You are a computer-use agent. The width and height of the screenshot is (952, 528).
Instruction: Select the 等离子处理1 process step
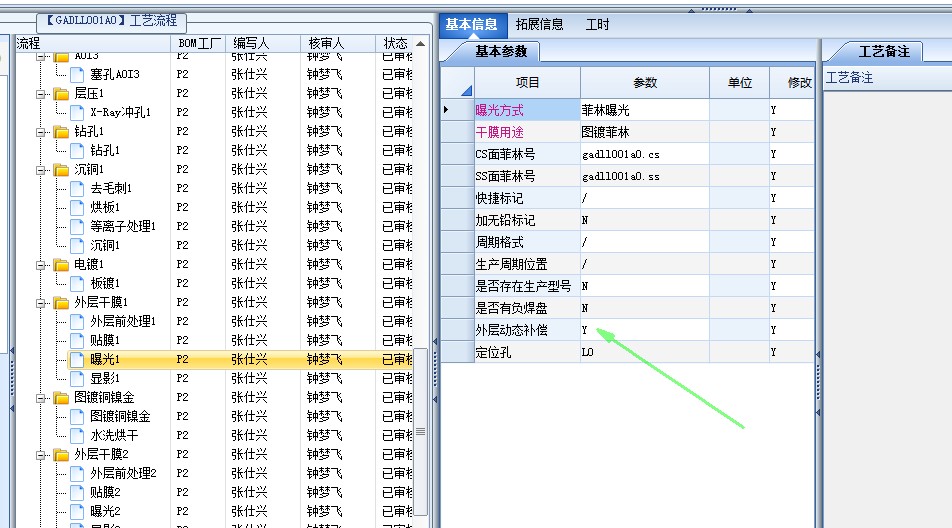pyautogui.click(x=123, y=226)
